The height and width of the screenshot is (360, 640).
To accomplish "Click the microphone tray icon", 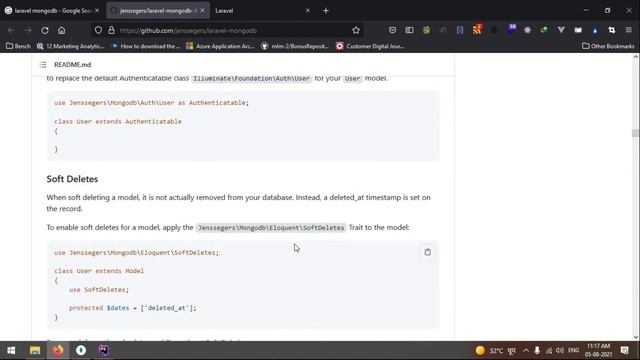I will pos(537,351).
